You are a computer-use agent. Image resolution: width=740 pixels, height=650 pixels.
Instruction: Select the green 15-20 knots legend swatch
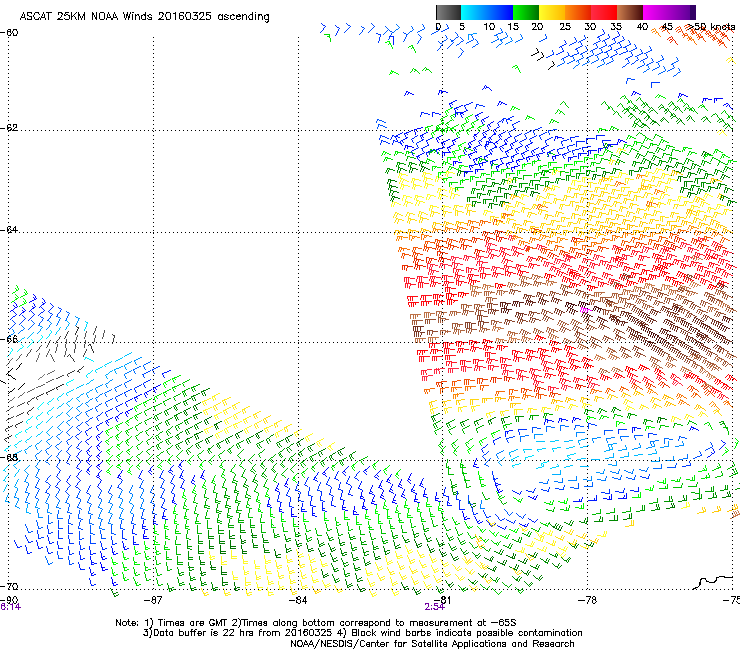click(x=526, y=12)
